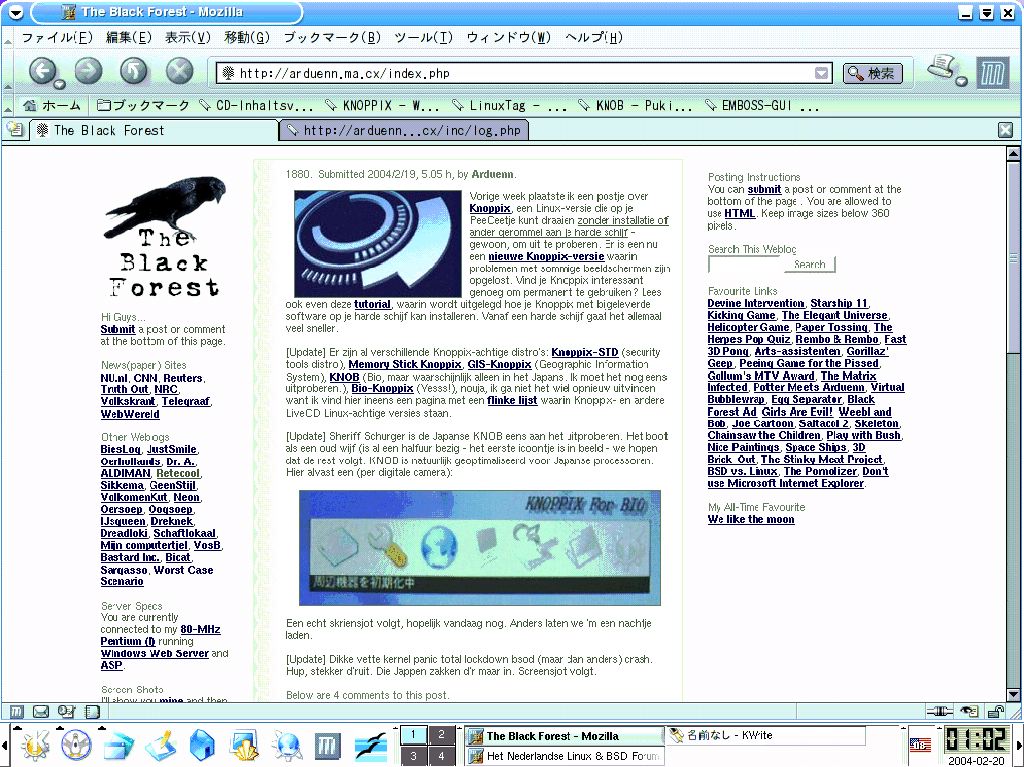Open Mail from the status bar envelope icon
Image resolution: width=1024 pixels, height=767 pixels.
pos(41,711)
